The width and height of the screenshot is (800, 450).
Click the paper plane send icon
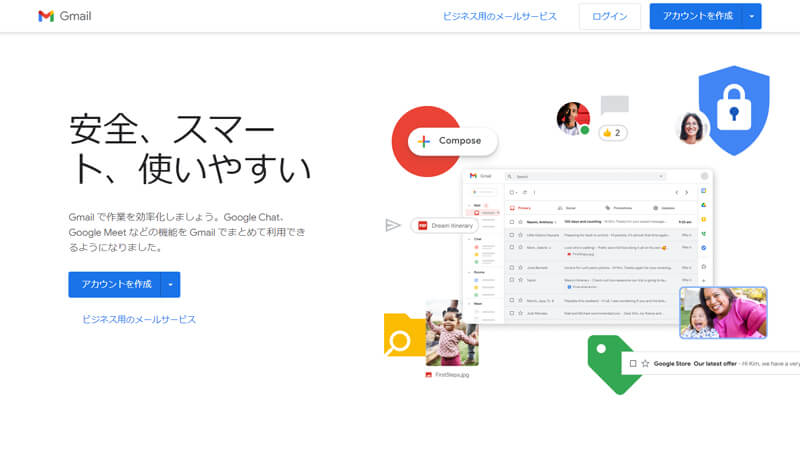coord(393,225)
